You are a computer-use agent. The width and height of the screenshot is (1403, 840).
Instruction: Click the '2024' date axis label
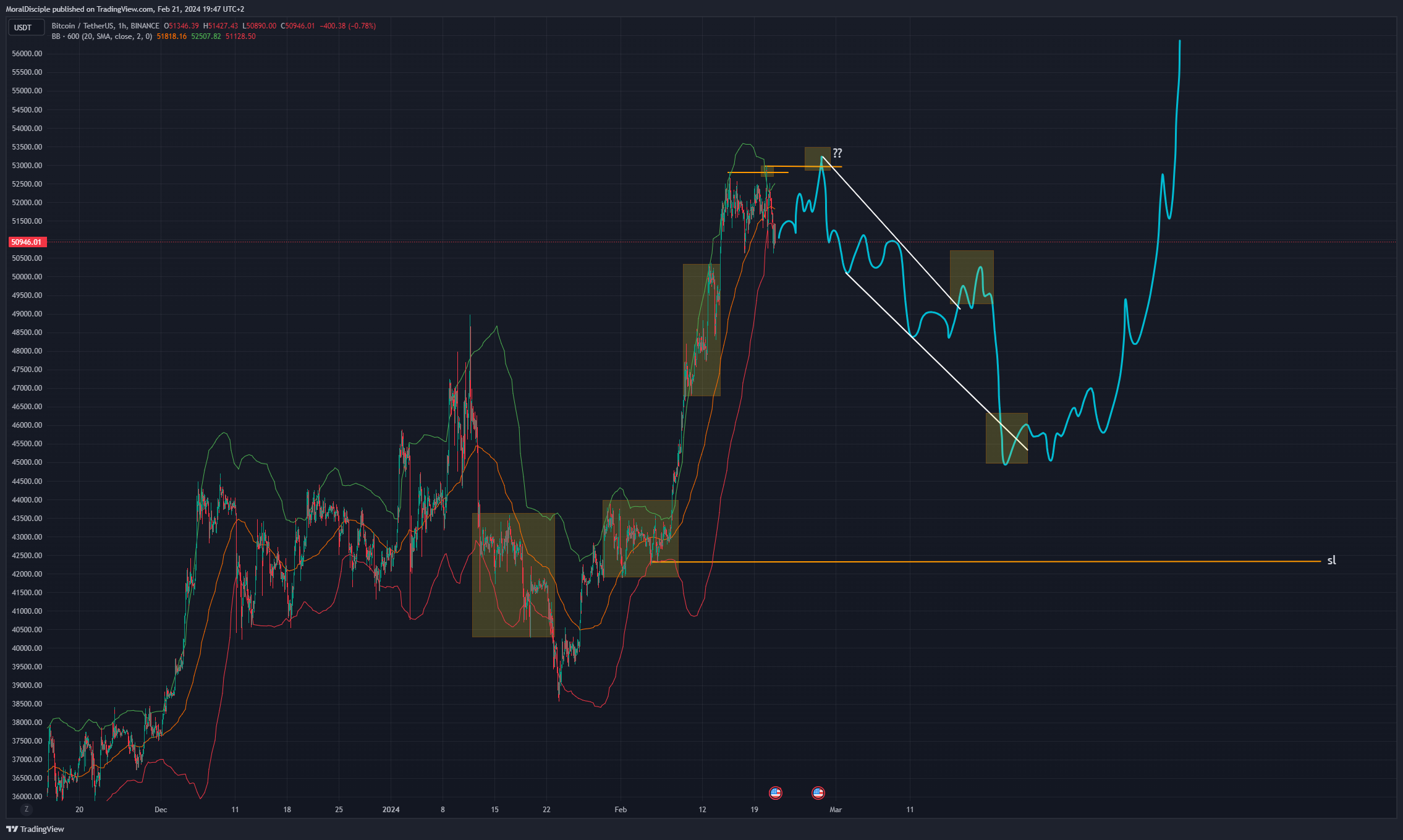click(391, 810)
